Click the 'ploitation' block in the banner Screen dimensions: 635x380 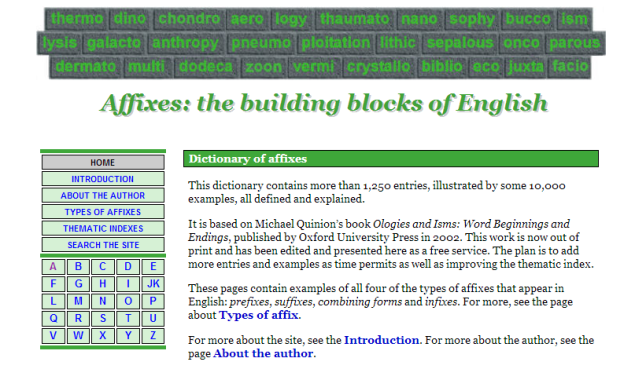tap(336, 43)
